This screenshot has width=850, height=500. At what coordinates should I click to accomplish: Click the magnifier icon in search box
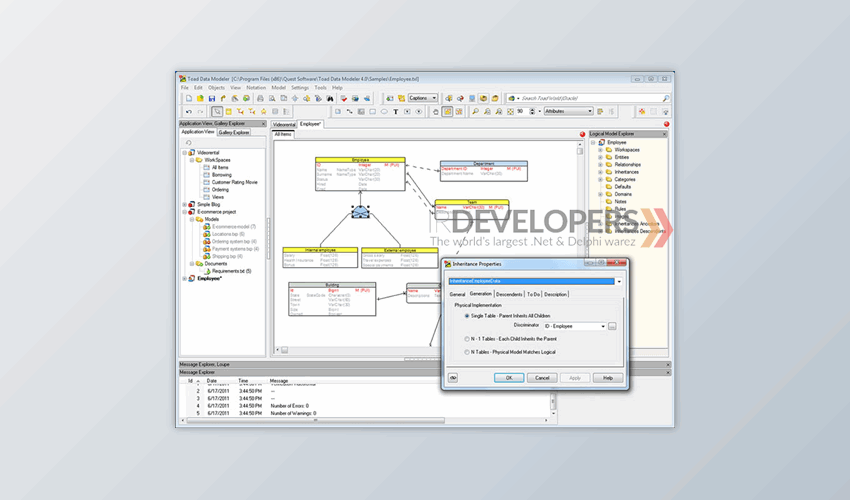point(666,98)
